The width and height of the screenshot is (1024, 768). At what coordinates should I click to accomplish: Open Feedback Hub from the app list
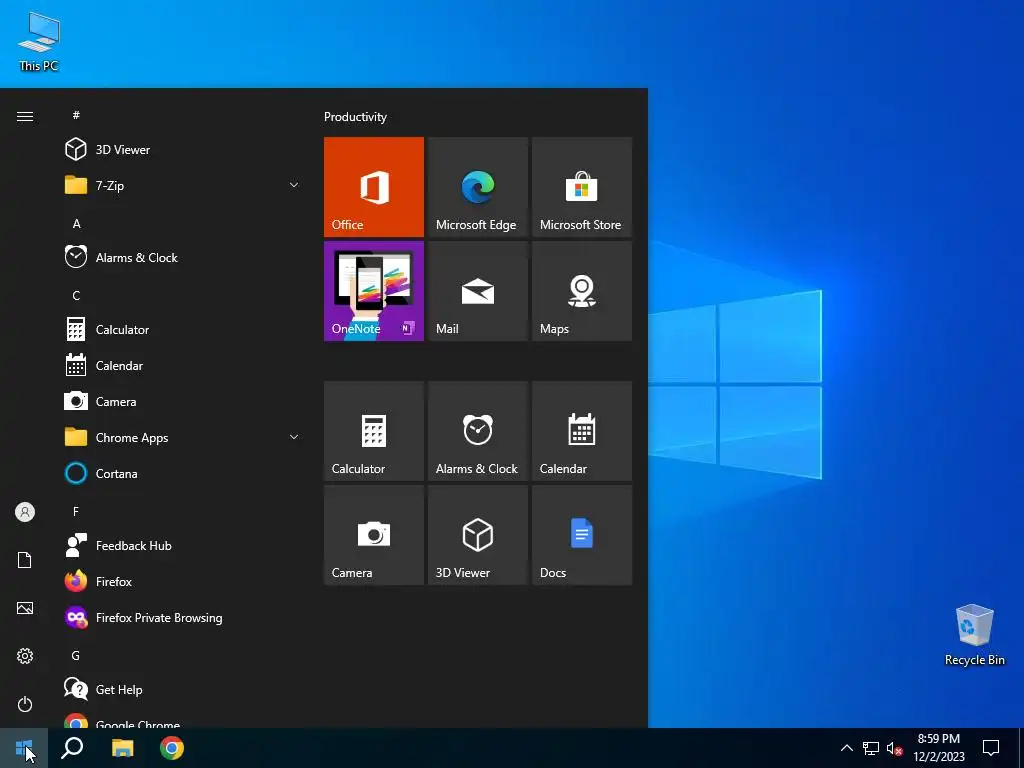pos(183,545)
